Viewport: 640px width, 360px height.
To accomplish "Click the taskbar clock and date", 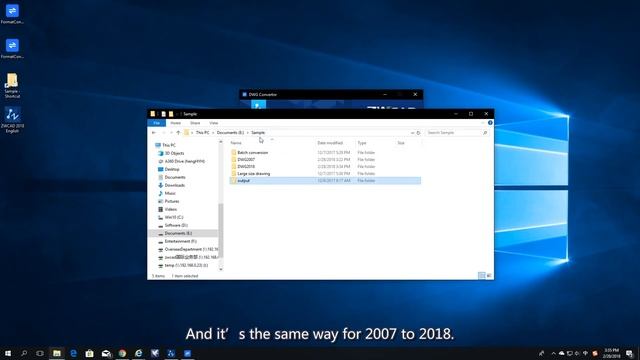I will pyautogui.click(x=611, y=353).
